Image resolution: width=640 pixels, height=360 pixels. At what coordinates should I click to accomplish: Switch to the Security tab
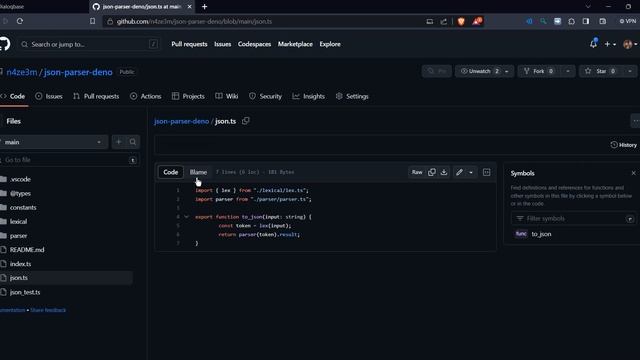[x=265, y=96]
